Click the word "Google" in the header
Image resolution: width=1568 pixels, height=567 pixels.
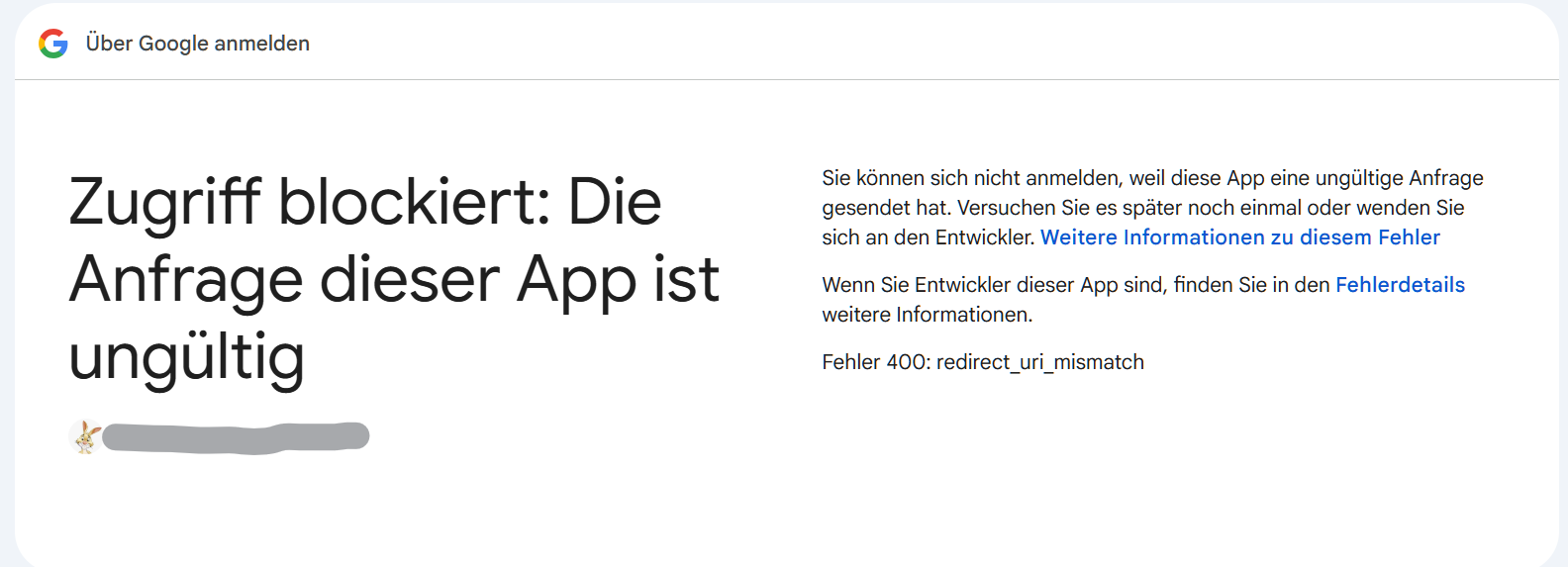pos(173,44)
